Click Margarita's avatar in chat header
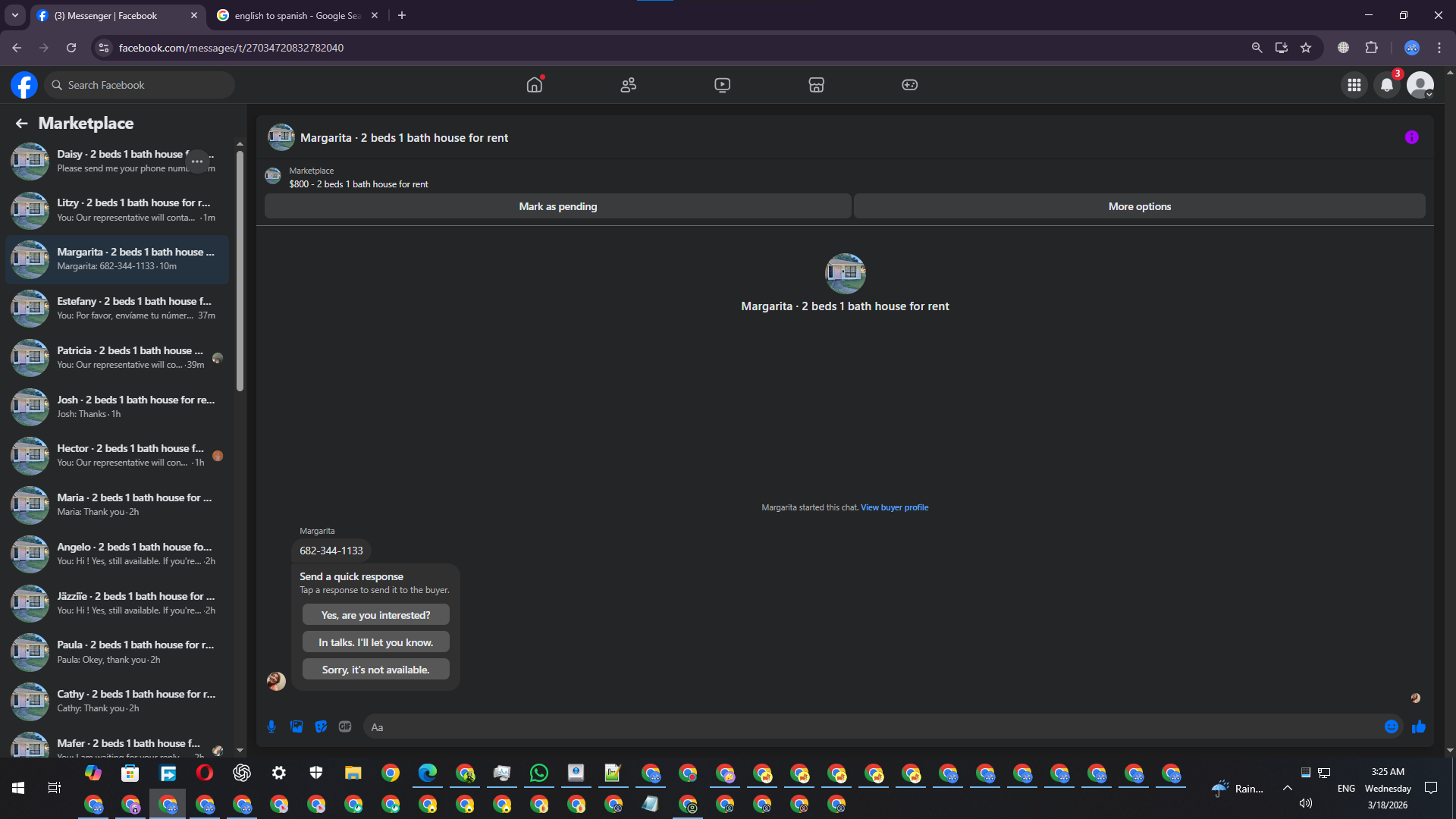The image size is (1456, 819). point(281,137)
